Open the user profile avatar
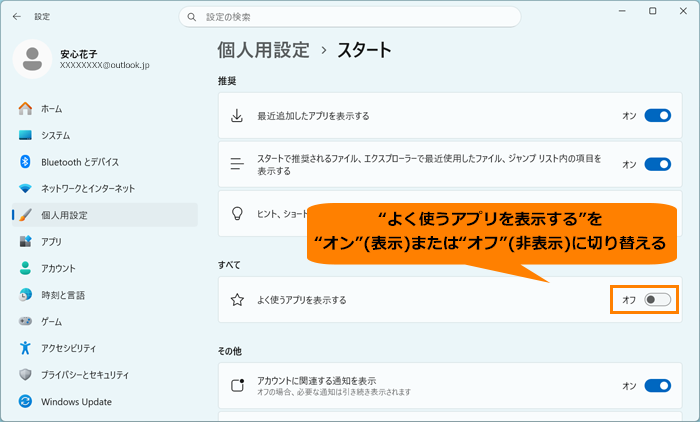This screenshot has height=422, width=700. click(x=32, y=59)
